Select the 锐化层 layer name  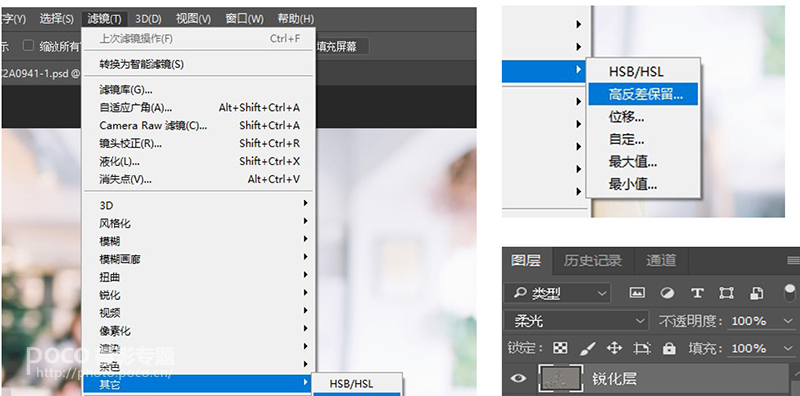614,379
